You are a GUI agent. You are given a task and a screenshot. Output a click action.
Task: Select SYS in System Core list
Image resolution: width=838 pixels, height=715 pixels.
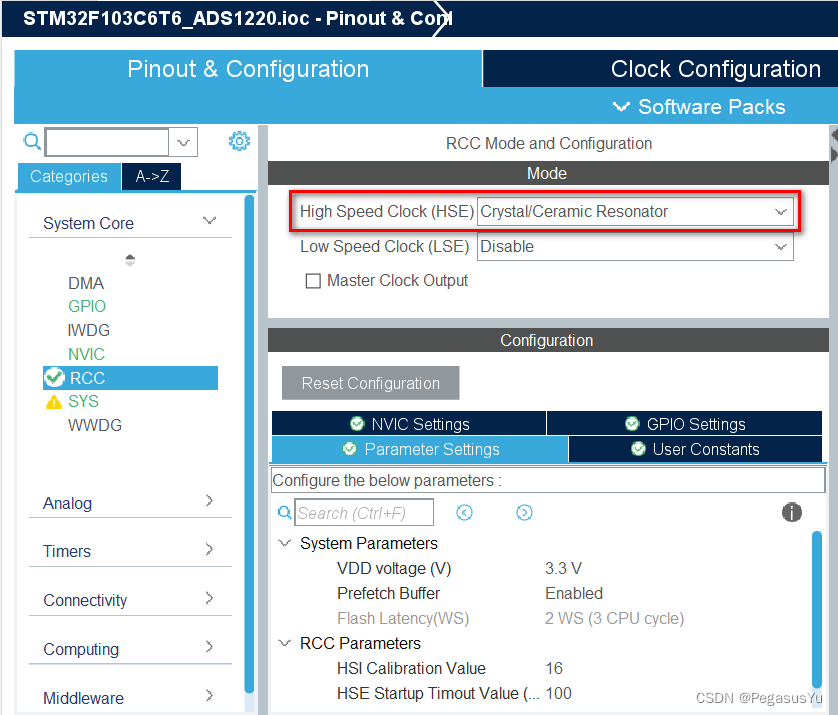pyautogui.click(x=83, y=401)
